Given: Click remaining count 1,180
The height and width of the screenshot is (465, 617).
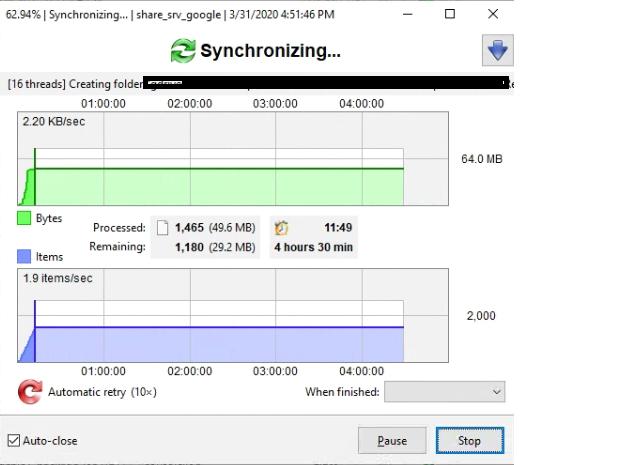Looking at the screenshot, I should [x=189, y=247].
